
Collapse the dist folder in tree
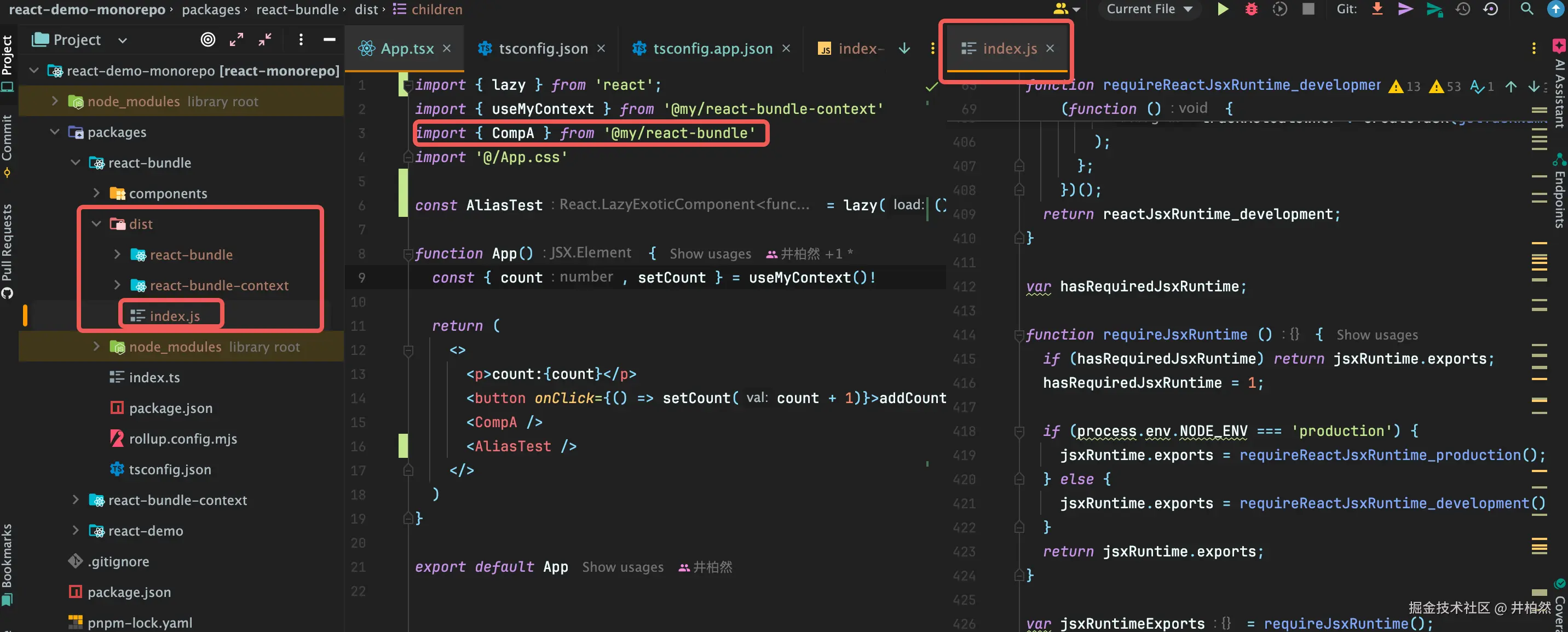[x=96, y=224]
